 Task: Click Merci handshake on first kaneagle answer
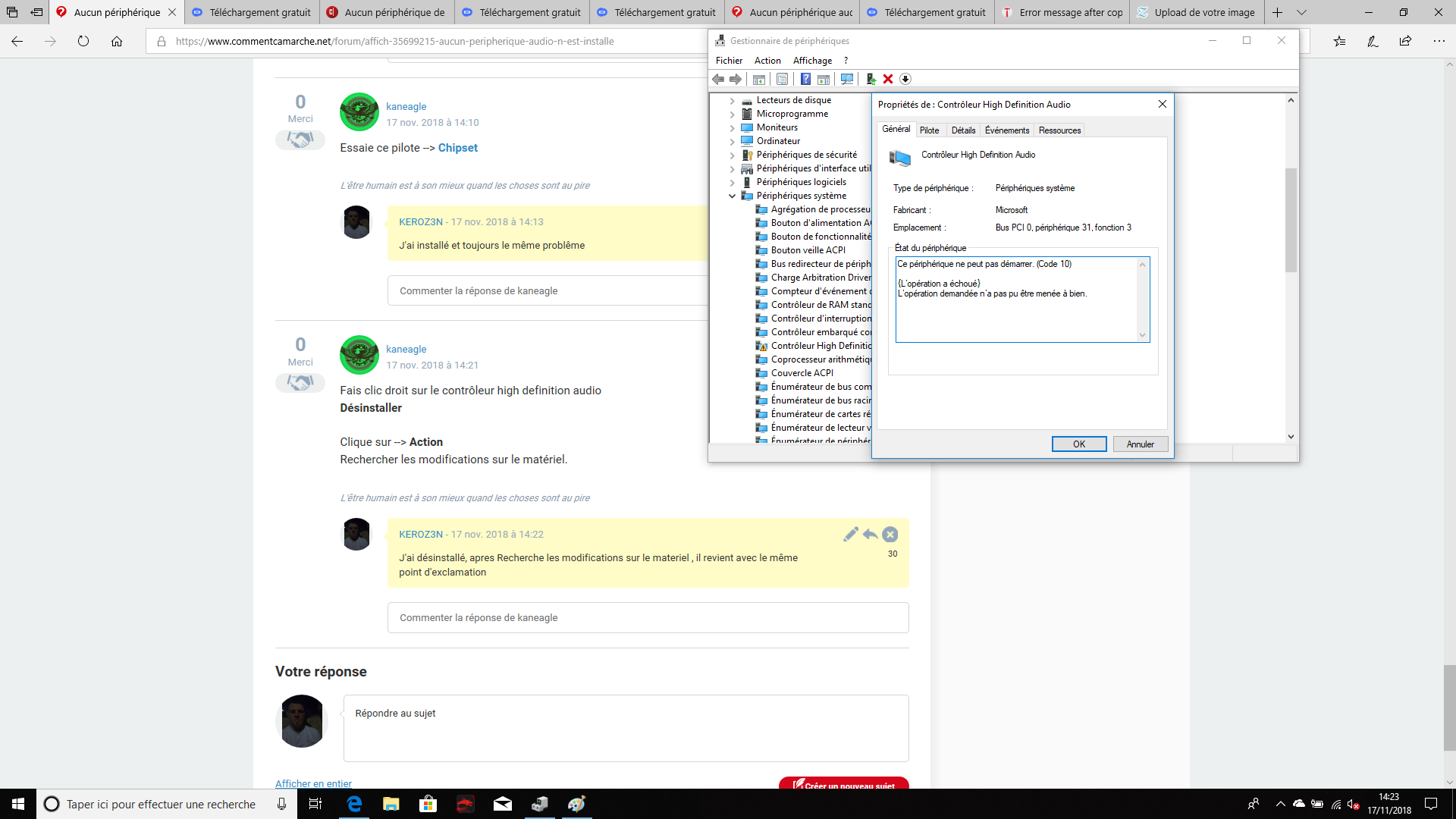[x=300, y=140]
